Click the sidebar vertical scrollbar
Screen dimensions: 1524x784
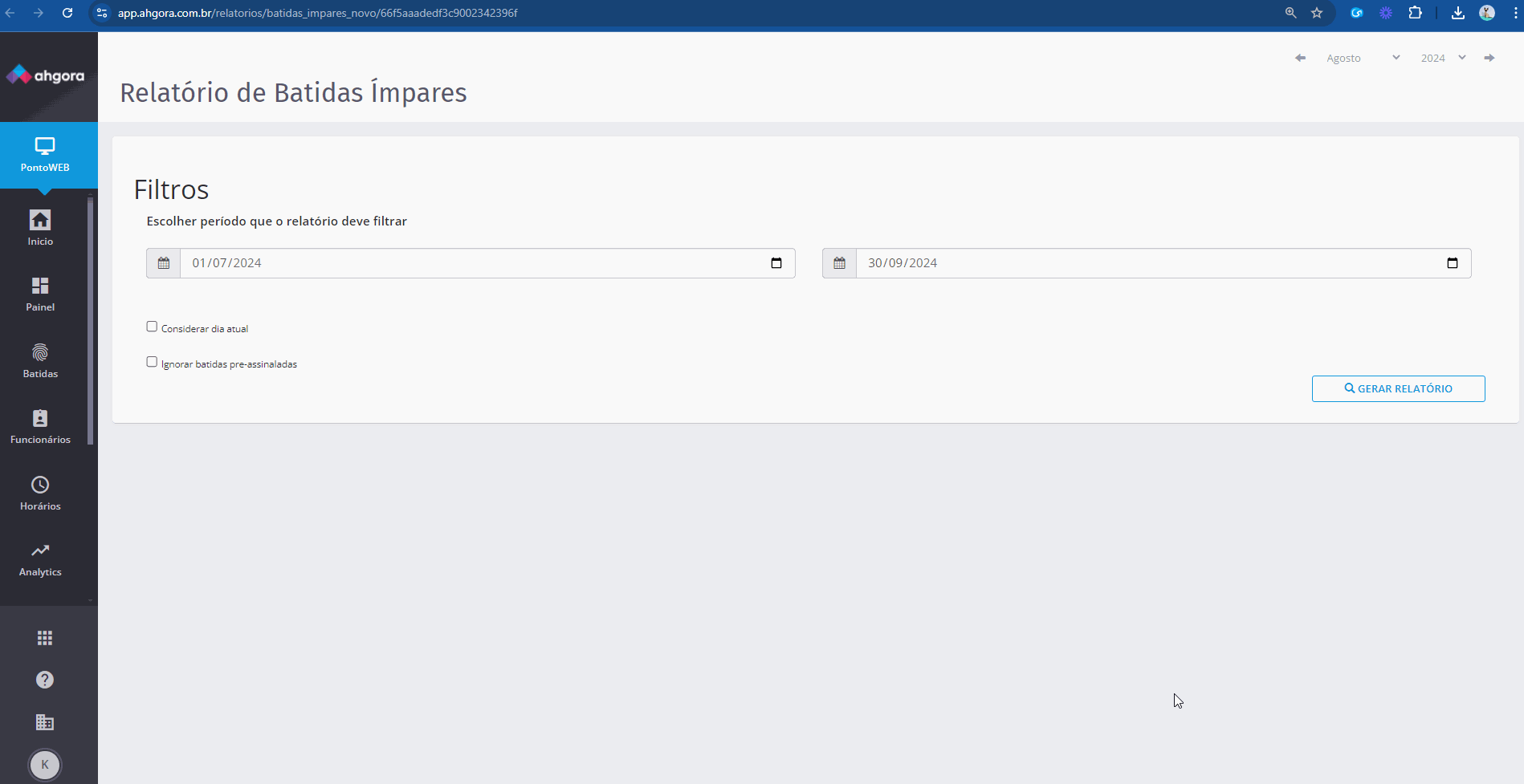coord(91,321)
